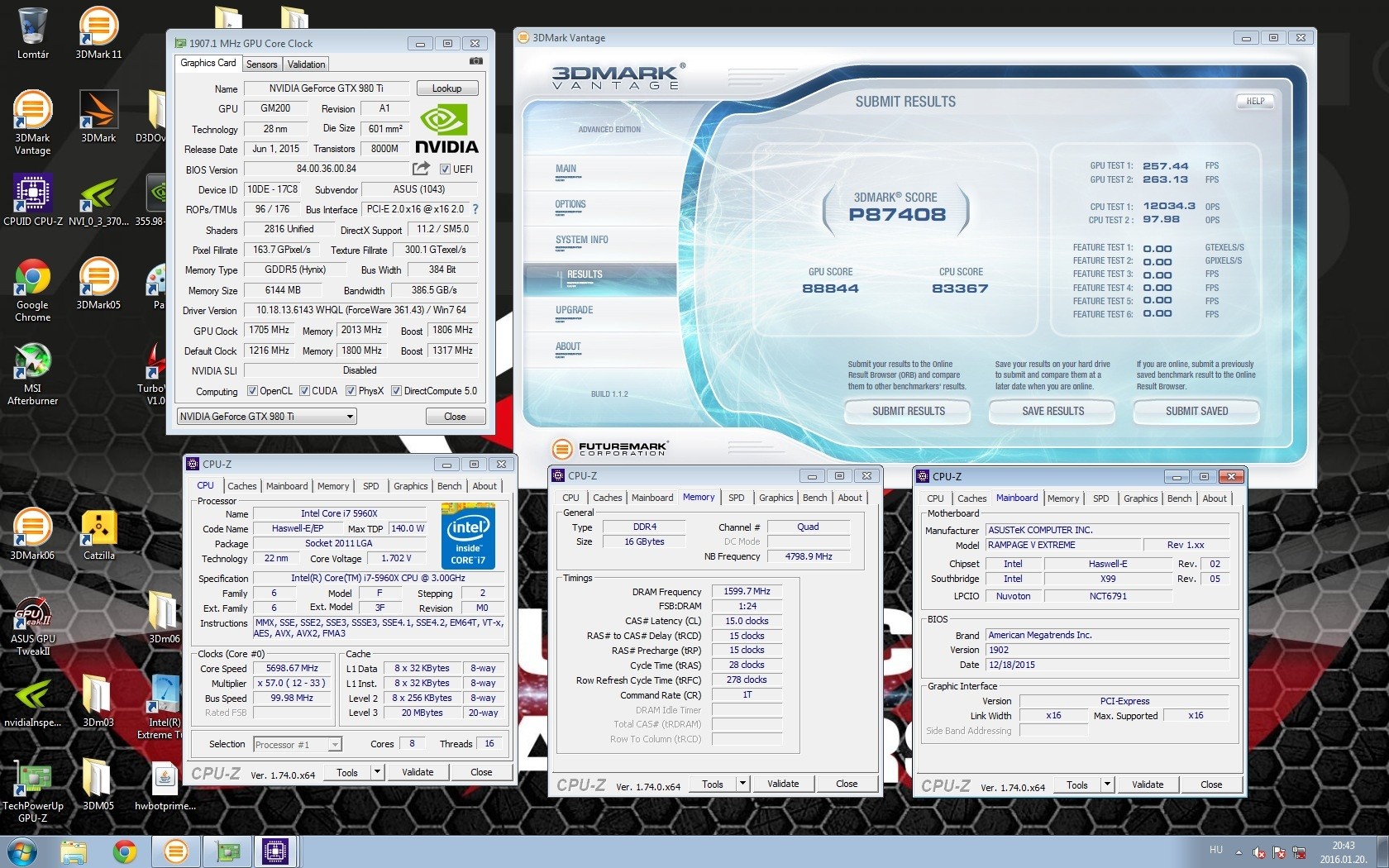
Task: Switch to the Sensors tab in GPU-Z
Action: pyautogui.click(x=262, y=64)
